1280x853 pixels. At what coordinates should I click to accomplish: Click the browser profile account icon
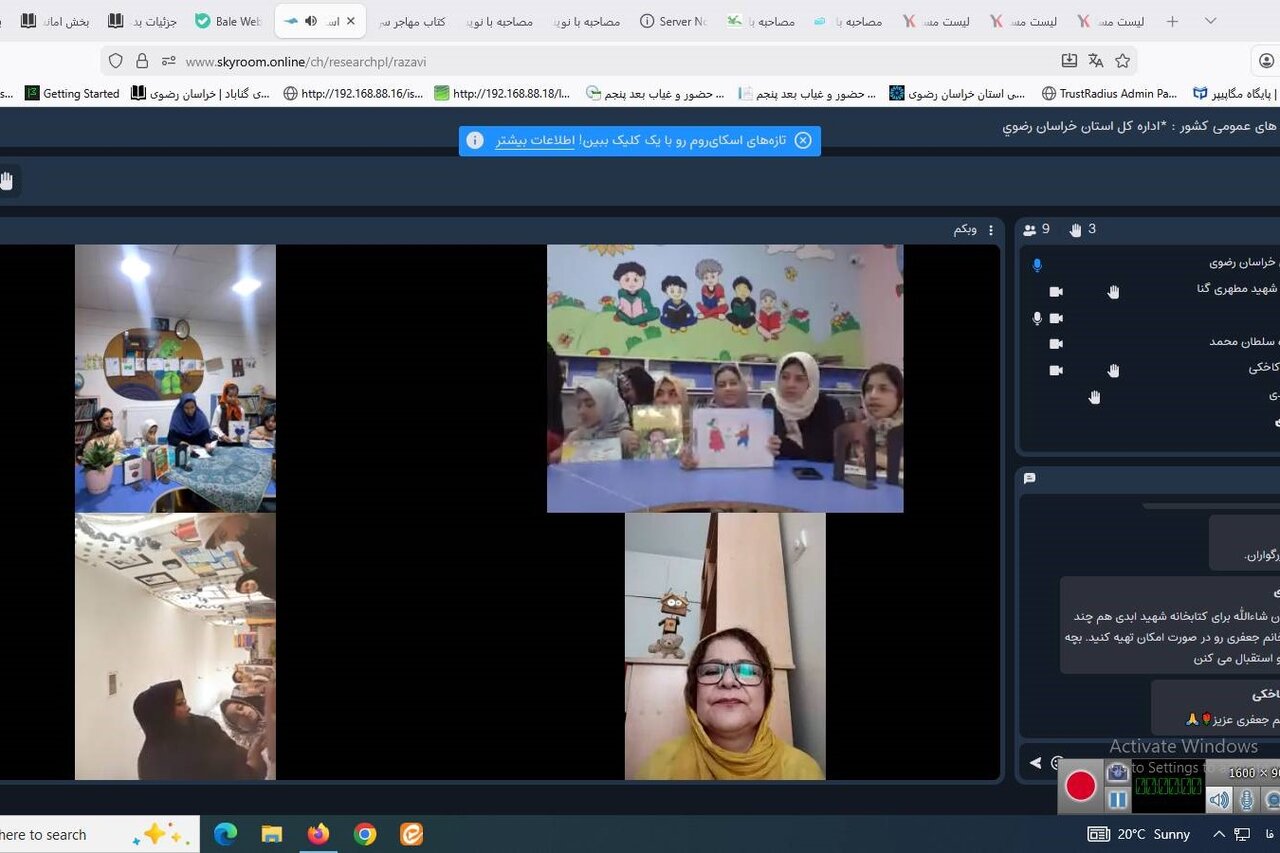click(x=1267, y=61)
